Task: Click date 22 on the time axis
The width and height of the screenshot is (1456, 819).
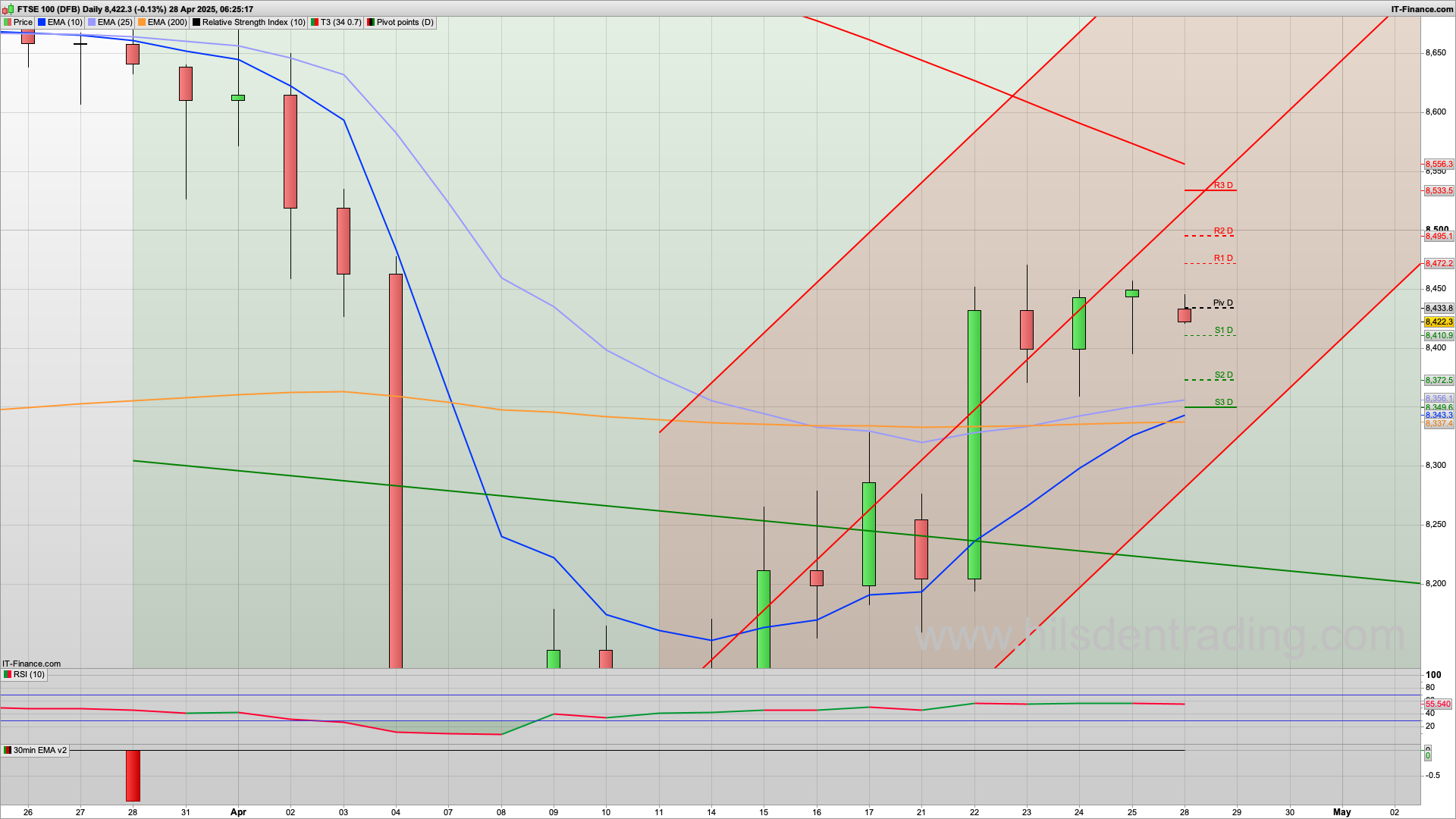Action: click(x=974, y=812)
